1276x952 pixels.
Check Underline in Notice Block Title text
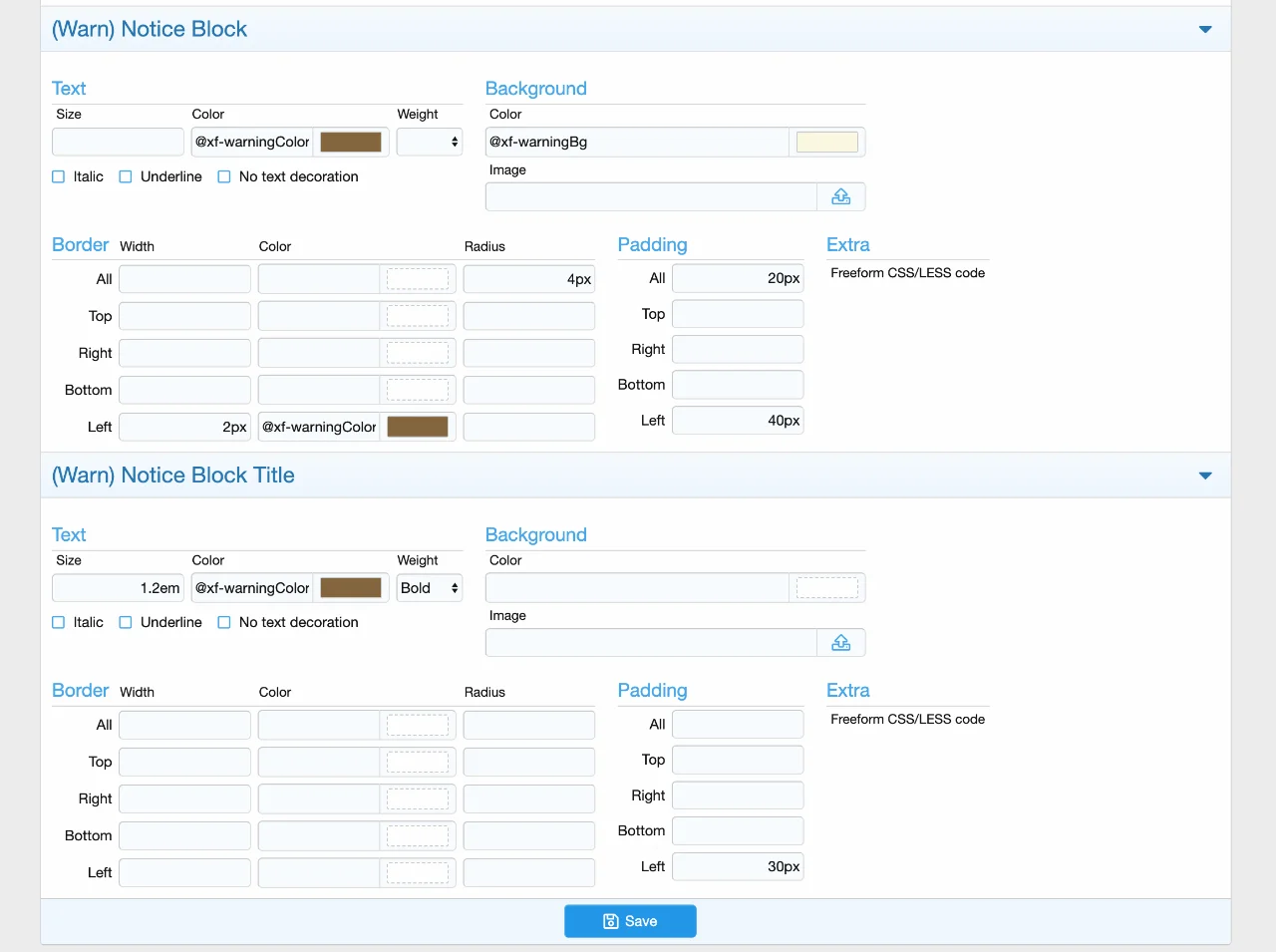click(126, 623)
